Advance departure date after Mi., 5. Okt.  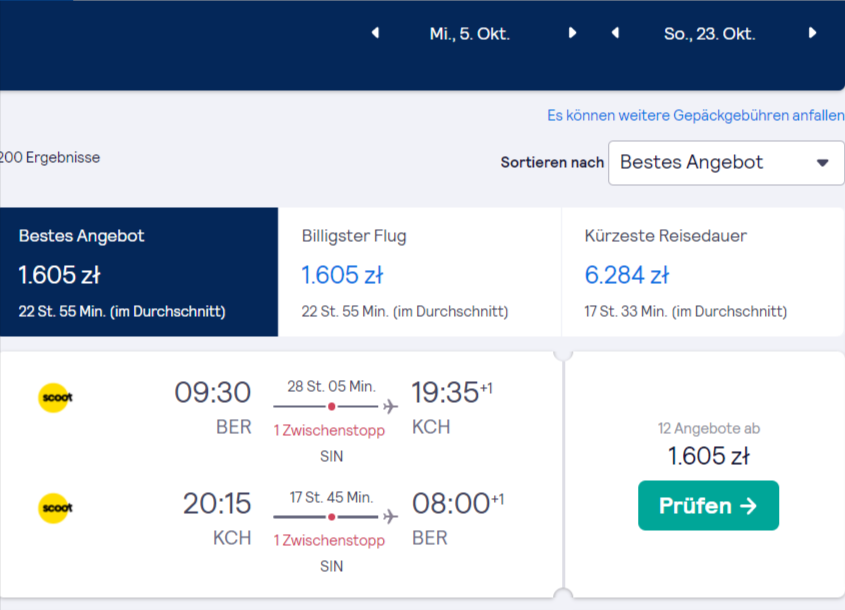(x=572, y=33)
